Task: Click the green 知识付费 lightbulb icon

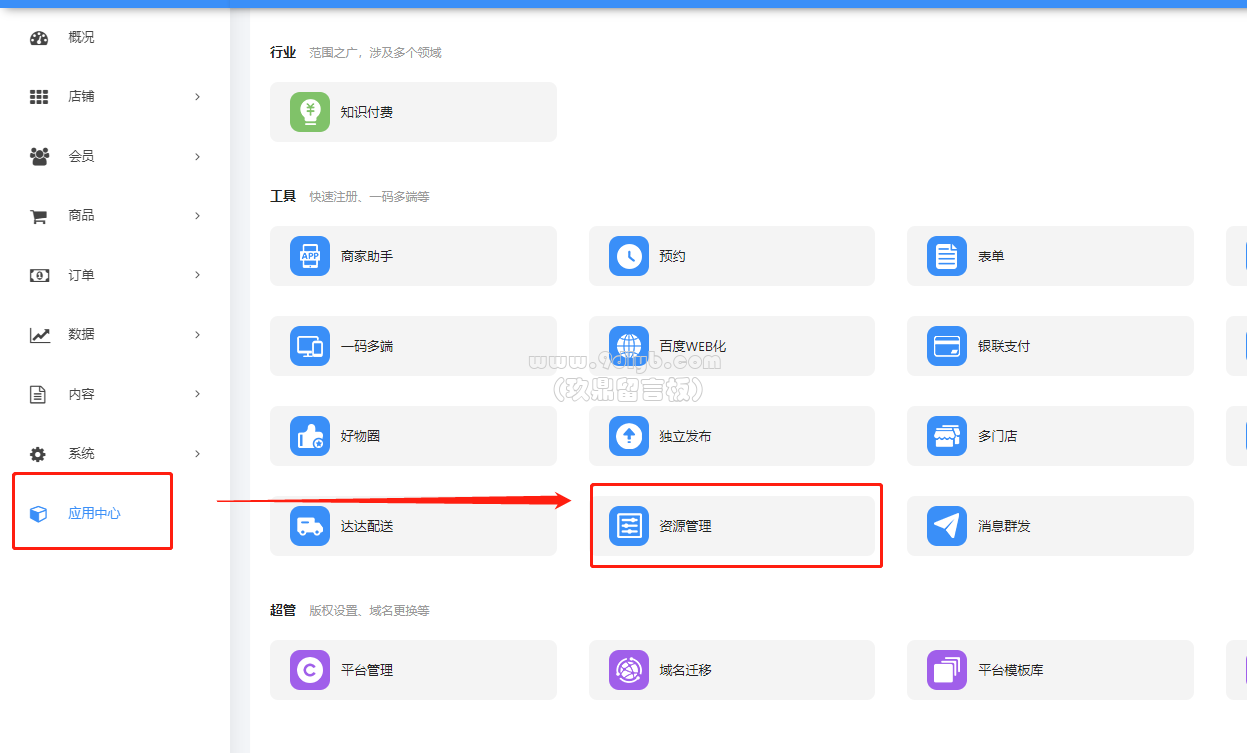Action: click(x=310, y=112)
